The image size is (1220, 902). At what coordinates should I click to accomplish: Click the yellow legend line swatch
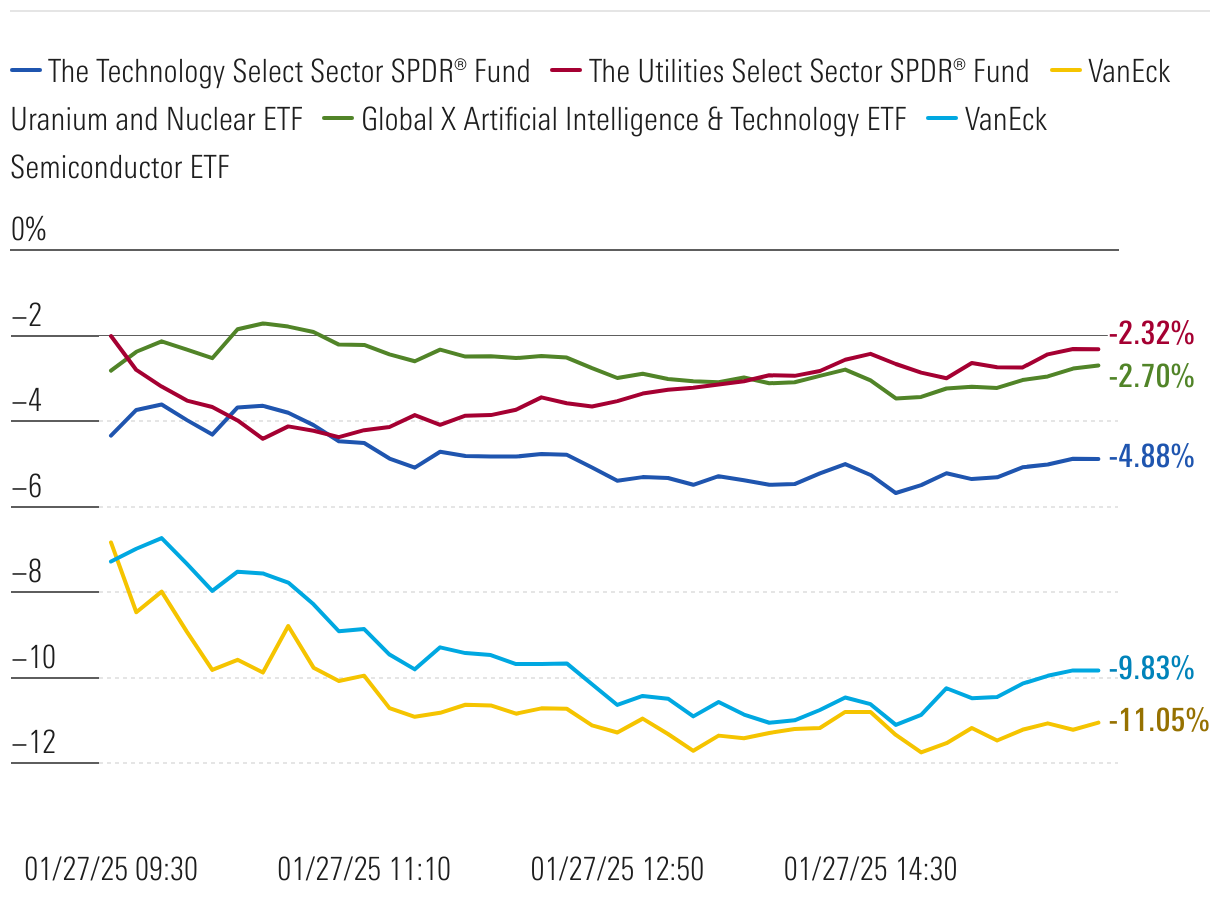[x=1066, y=71]
